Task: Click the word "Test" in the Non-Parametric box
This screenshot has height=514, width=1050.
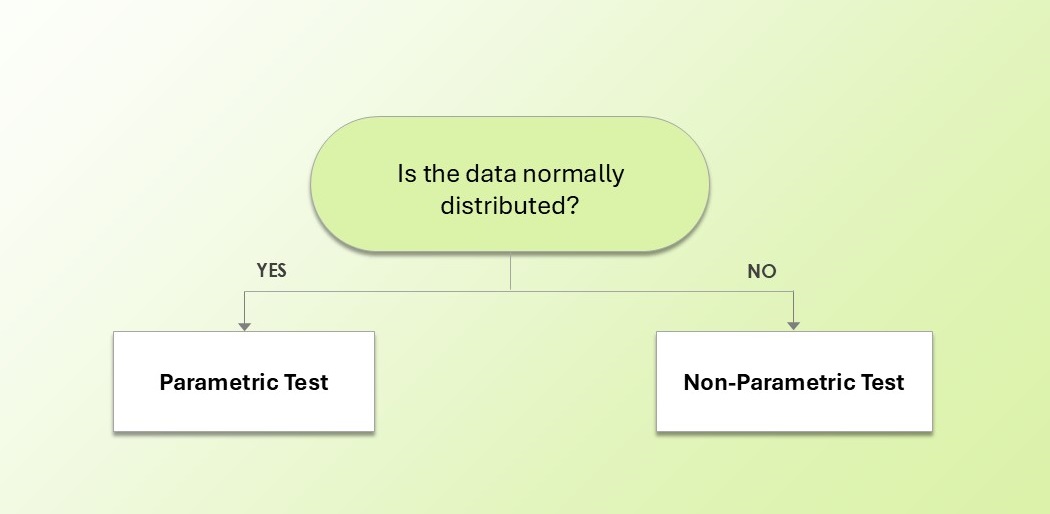Action: [880, 382]
